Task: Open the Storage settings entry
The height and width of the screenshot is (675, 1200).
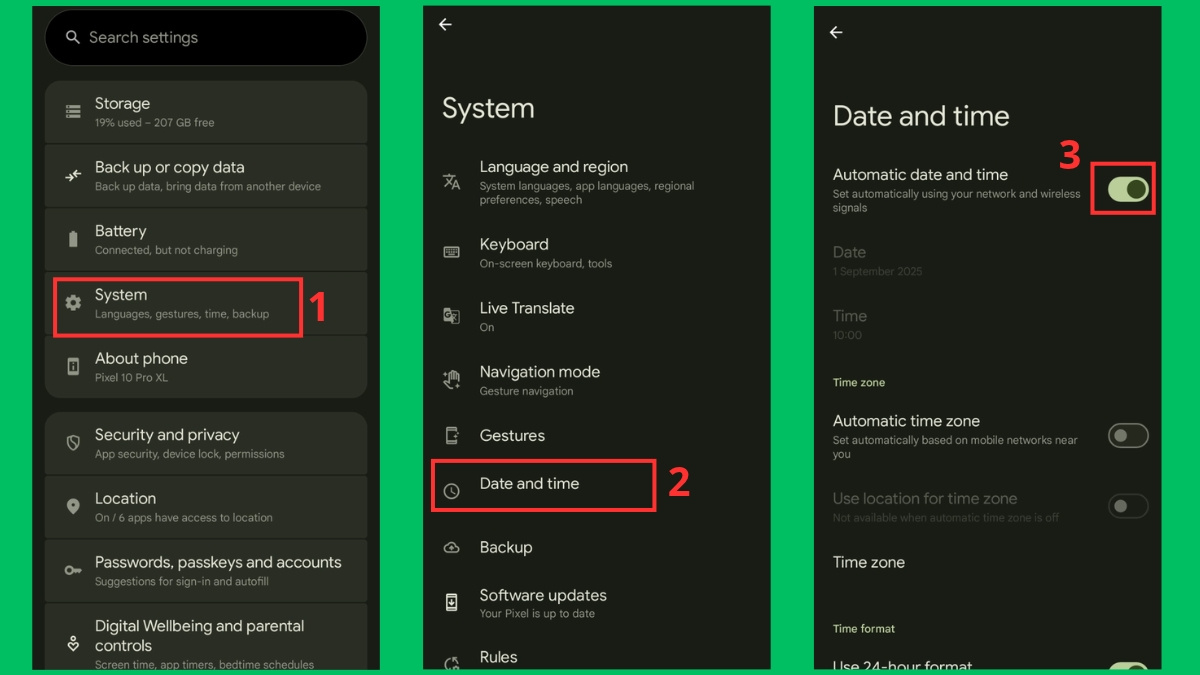Action: point(206,112)
